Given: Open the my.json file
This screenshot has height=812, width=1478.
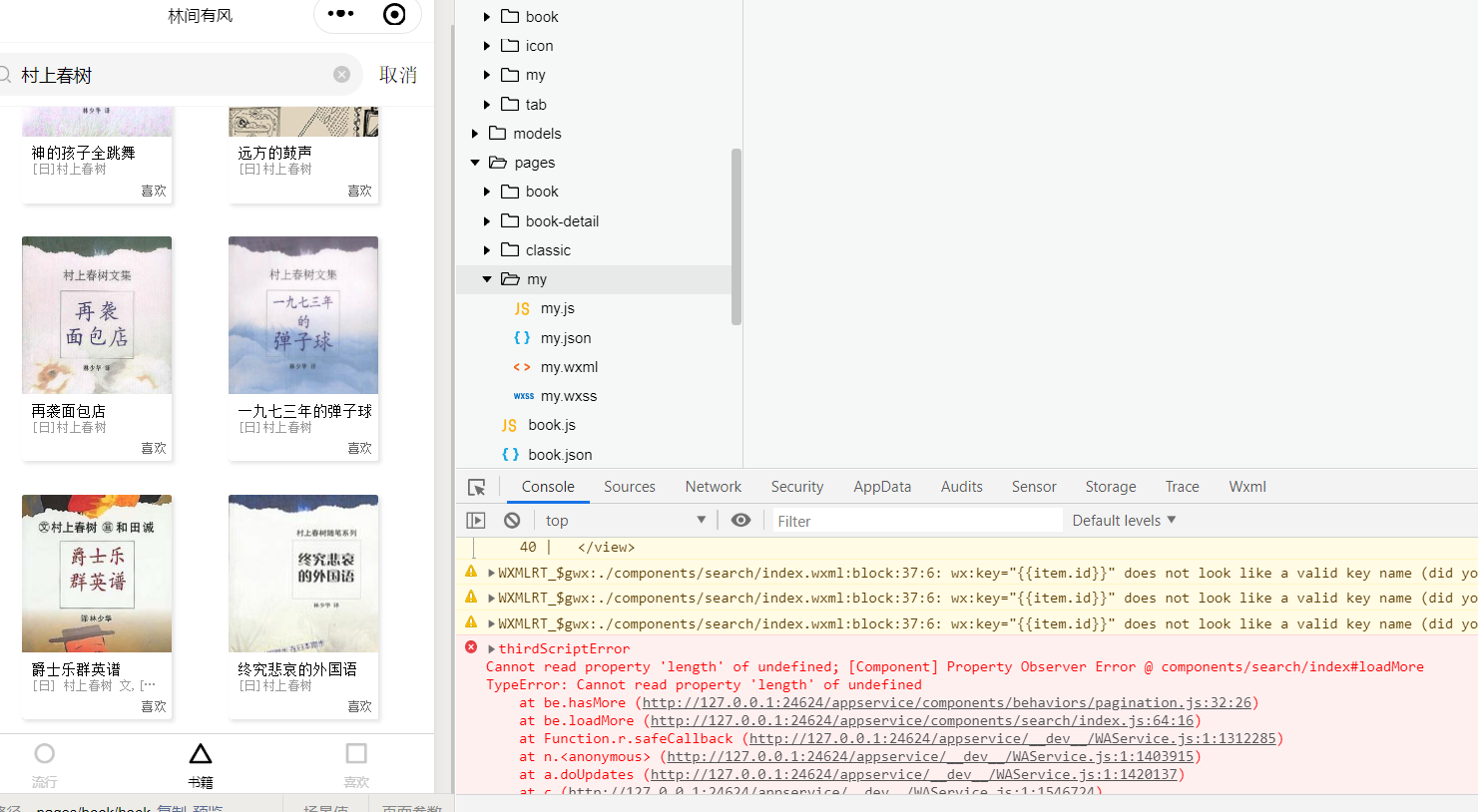Looking at the screenshot, I should click(x=566, y=338).
